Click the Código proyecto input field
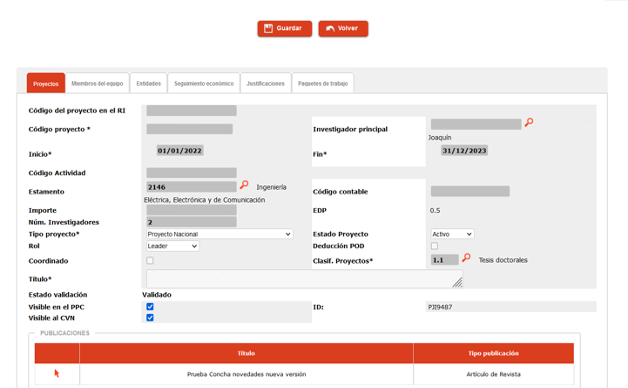 pos(189,129)
